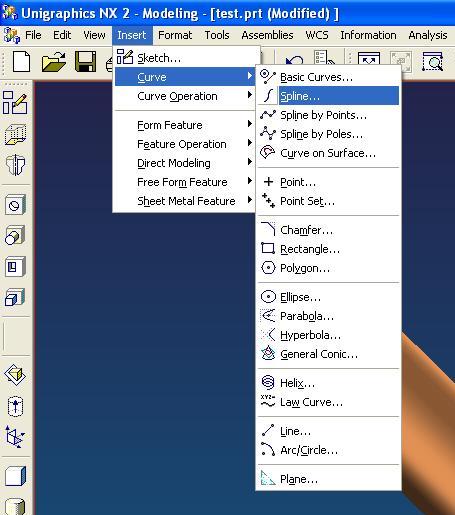The image size is (455, 515).
Task: Choose Sketch... from Insert menu
Action: coord(185,58)
